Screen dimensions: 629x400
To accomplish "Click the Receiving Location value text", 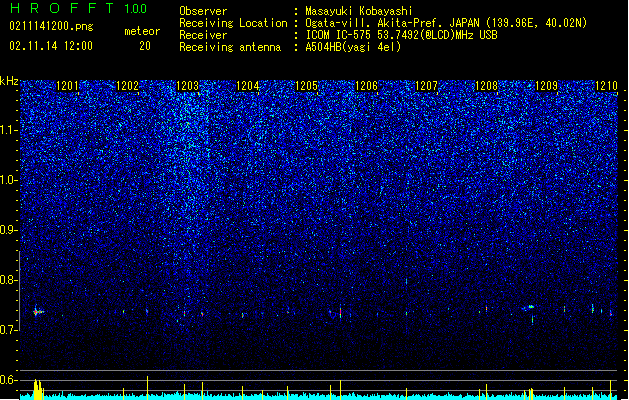I will pos(446,23).
